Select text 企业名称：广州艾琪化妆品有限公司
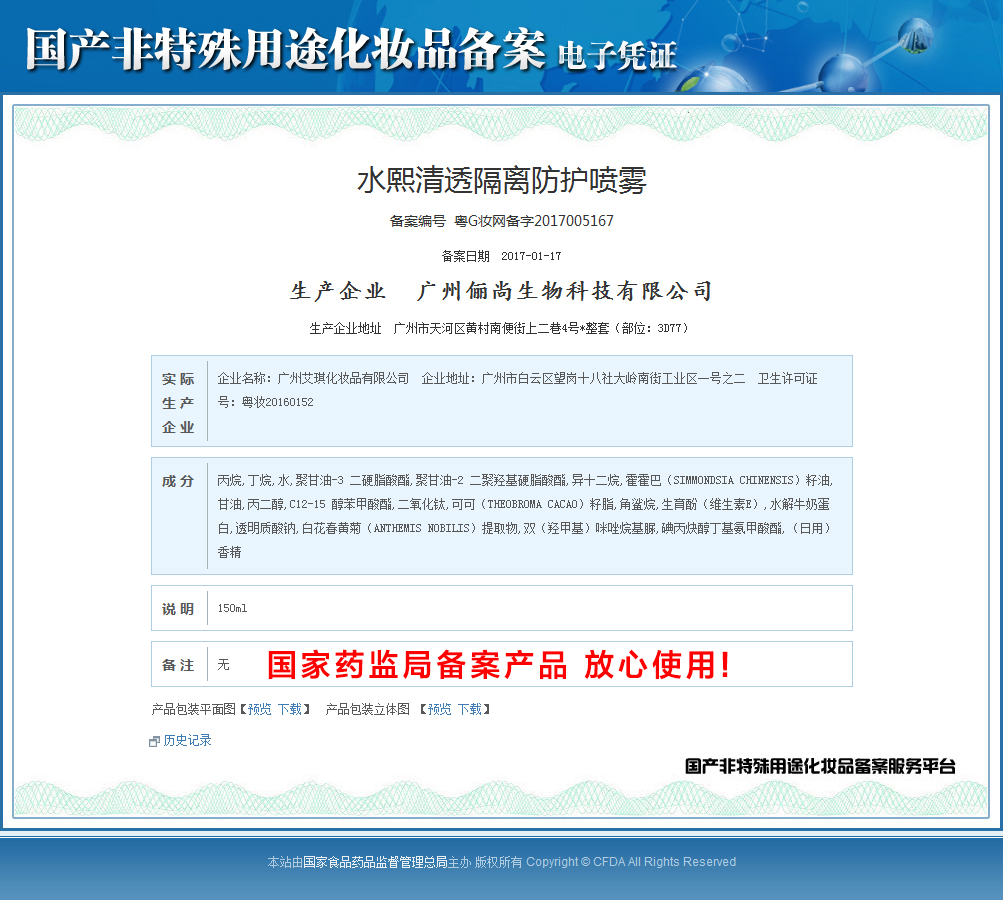 313,378
